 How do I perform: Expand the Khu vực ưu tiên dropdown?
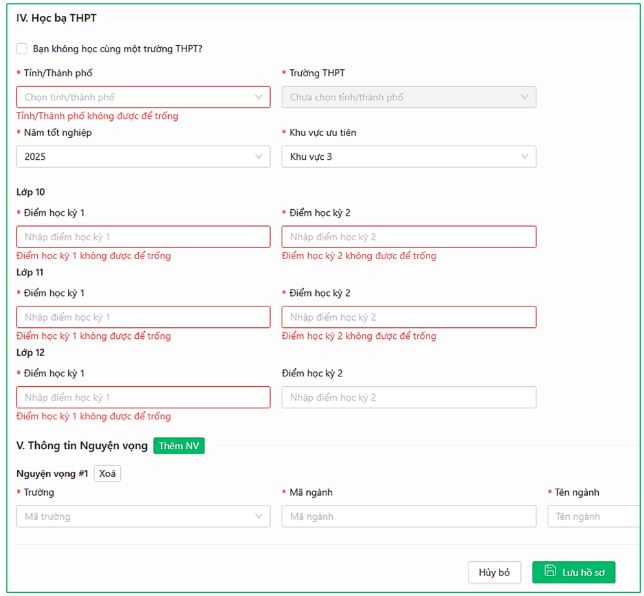408,157
